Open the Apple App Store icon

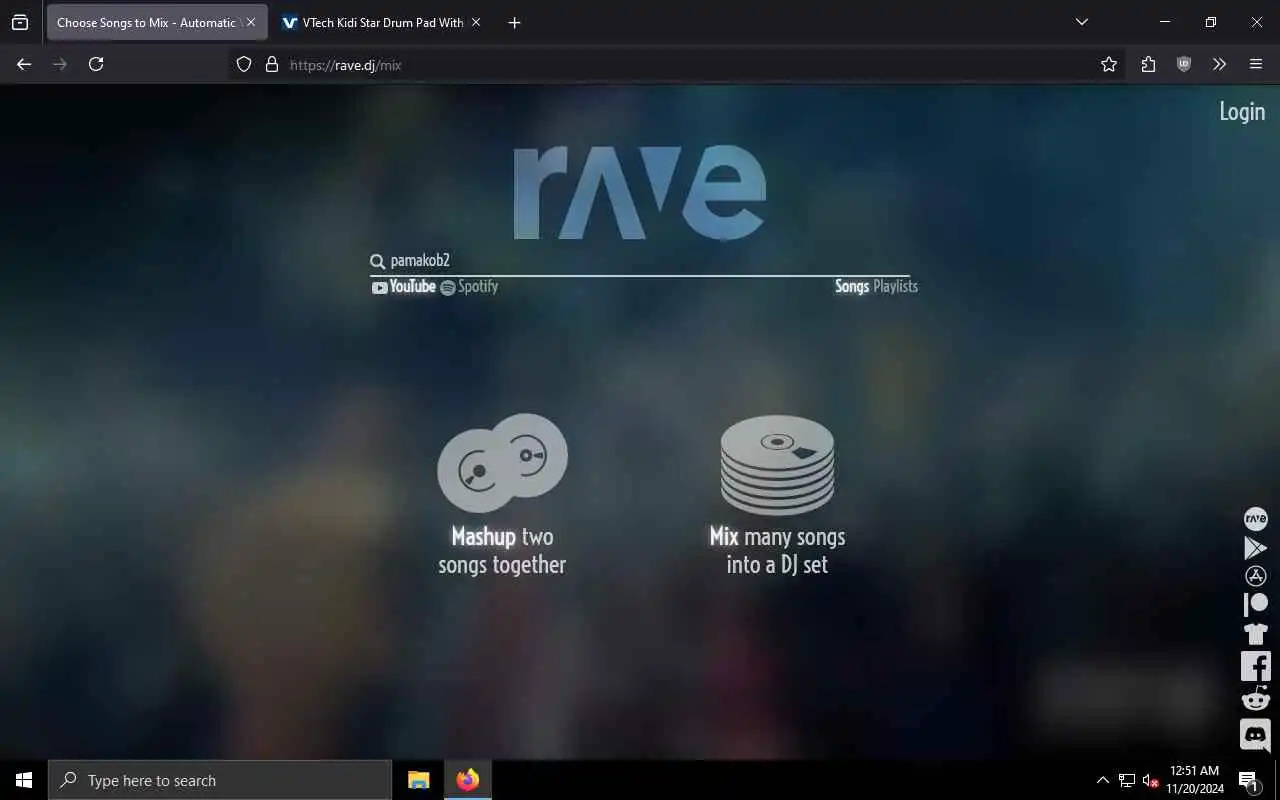point(1255,576)
